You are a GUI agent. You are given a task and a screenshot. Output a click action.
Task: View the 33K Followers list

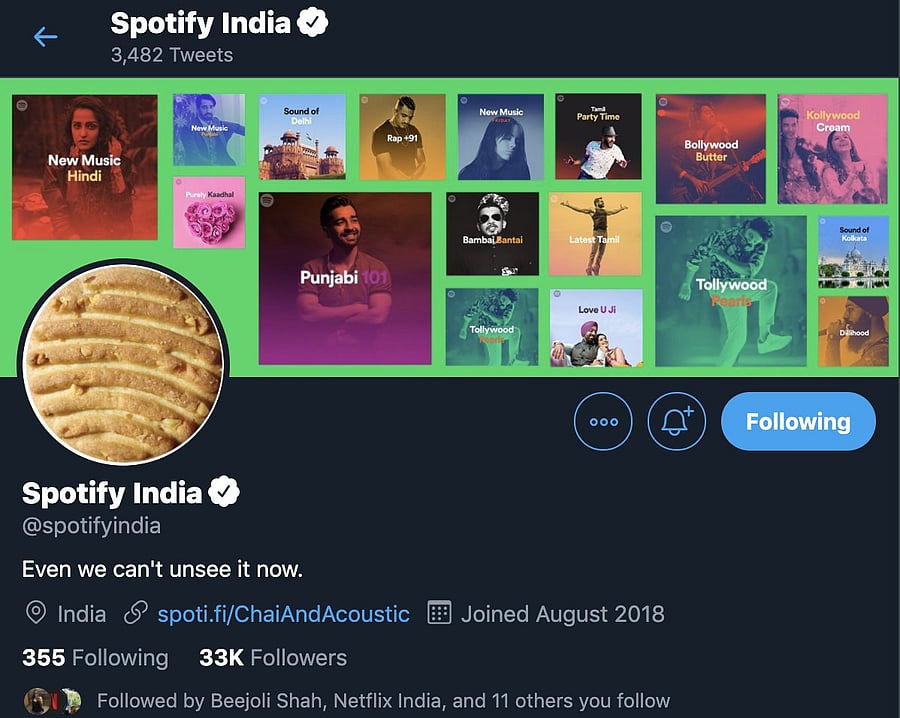(273, 657)
